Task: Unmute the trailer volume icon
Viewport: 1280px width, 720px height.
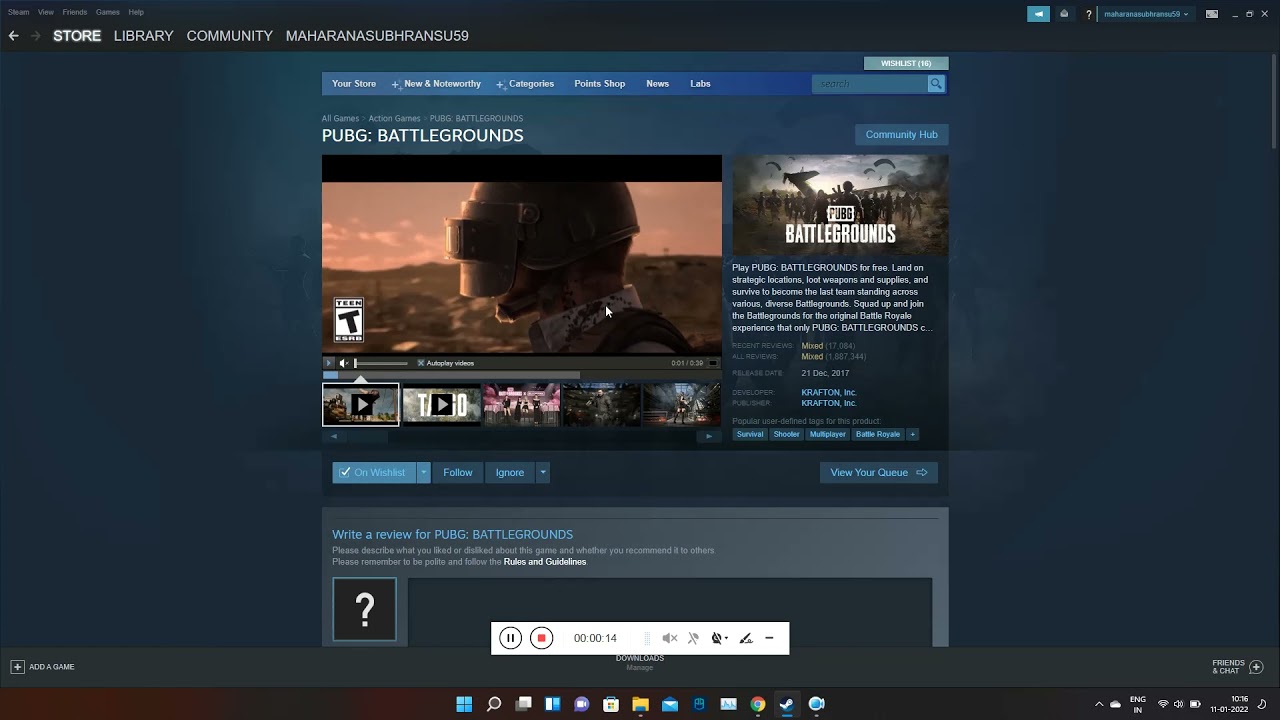Action: 344,363
